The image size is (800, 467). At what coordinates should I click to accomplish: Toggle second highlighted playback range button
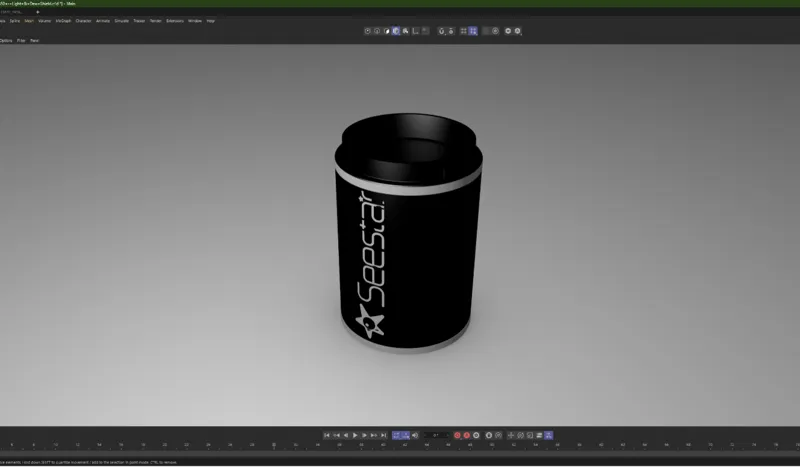[x=406, y=435]
